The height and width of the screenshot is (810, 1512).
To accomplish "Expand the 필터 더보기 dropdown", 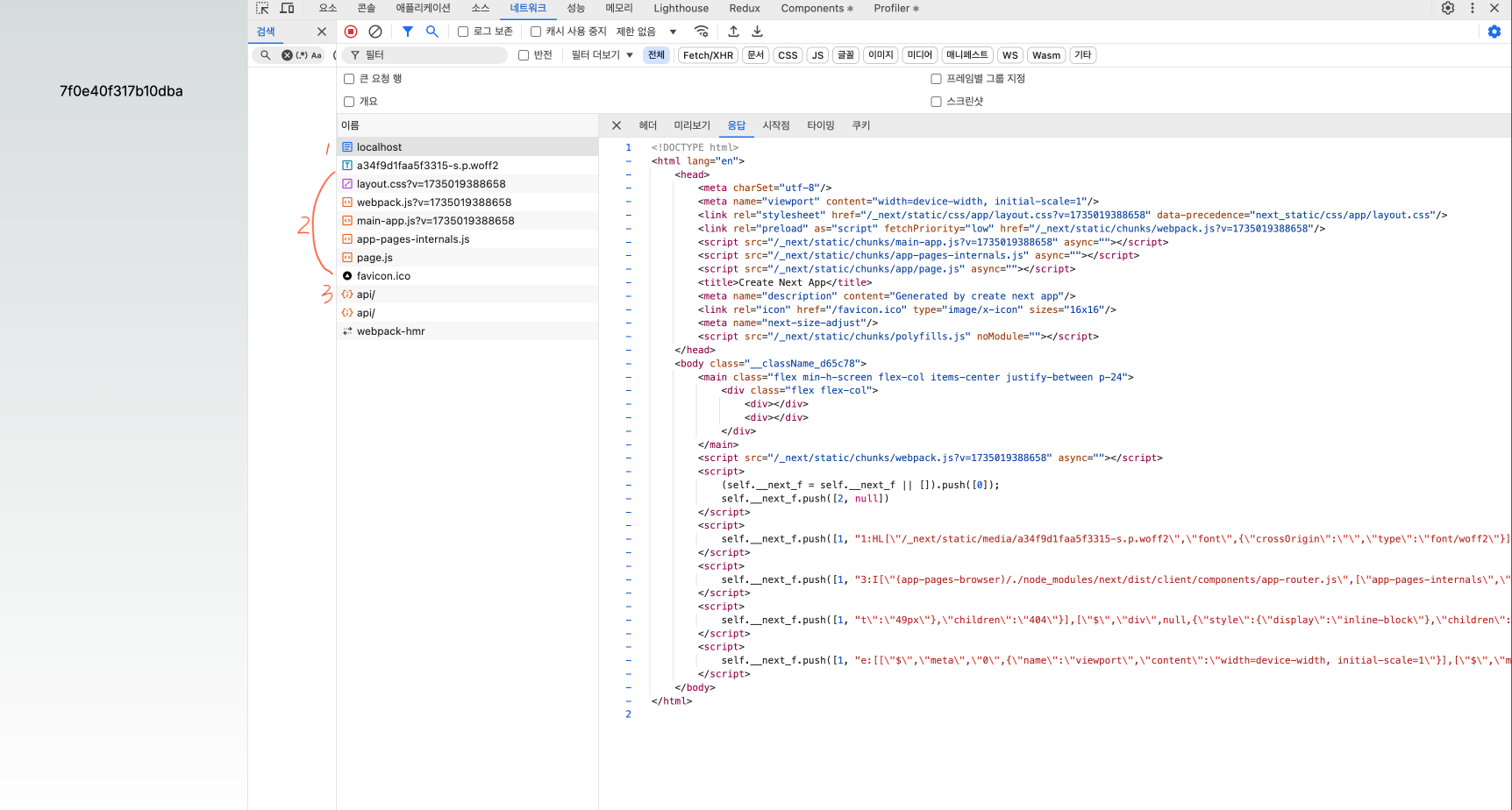I will 603,55.
